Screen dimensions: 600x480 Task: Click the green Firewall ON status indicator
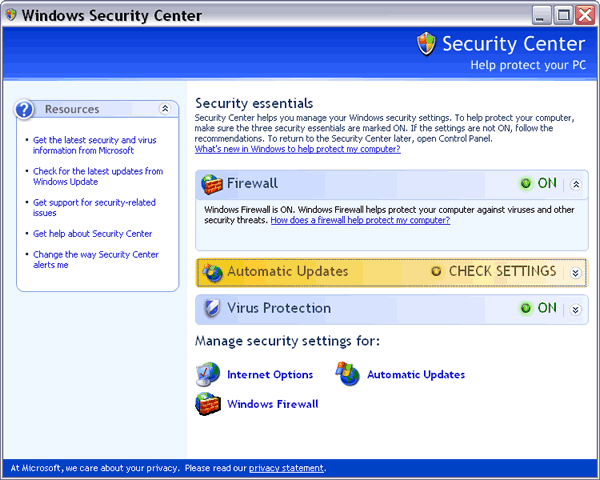coord(526,184)
